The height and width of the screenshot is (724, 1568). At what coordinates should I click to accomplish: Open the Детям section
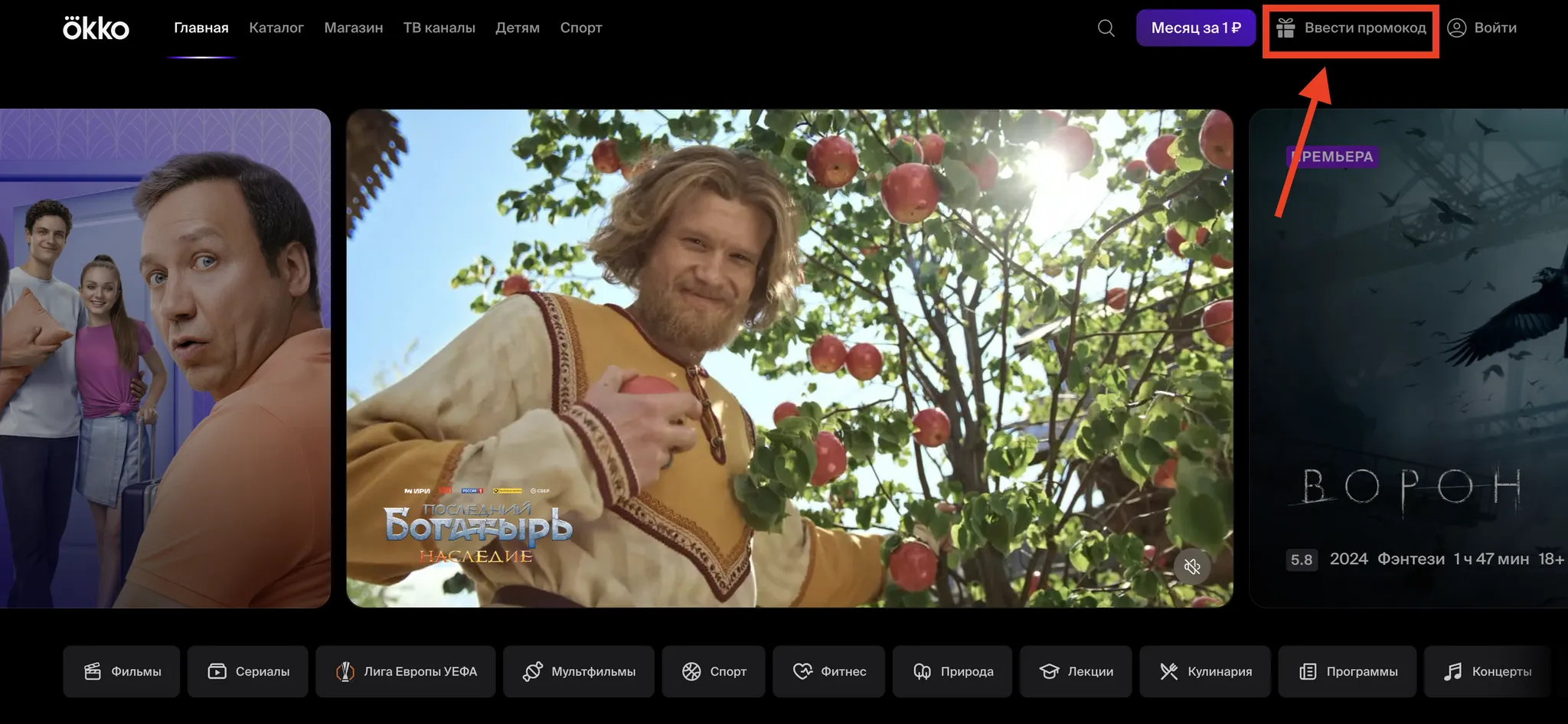518,28
